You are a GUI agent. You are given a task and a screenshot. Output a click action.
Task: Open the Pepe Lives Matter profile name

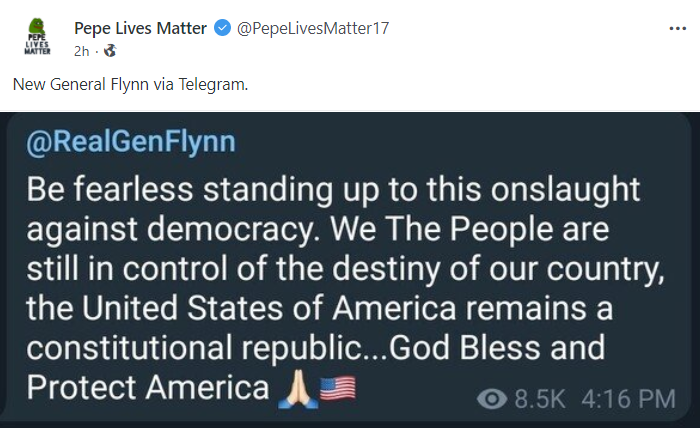(x=140, y=28)
